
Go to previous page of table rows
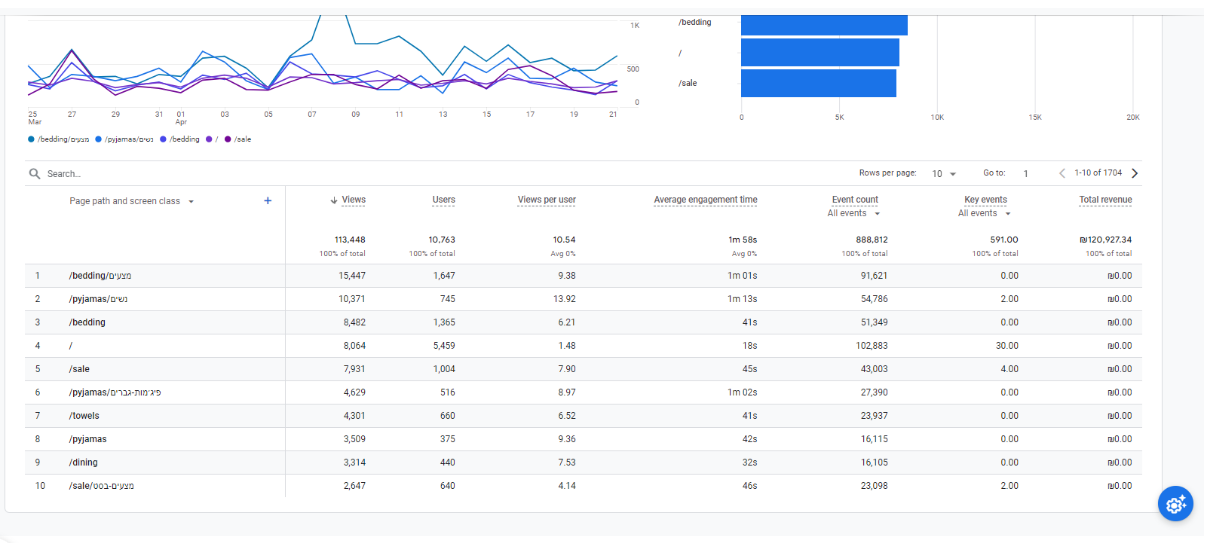click(1062, 173)
